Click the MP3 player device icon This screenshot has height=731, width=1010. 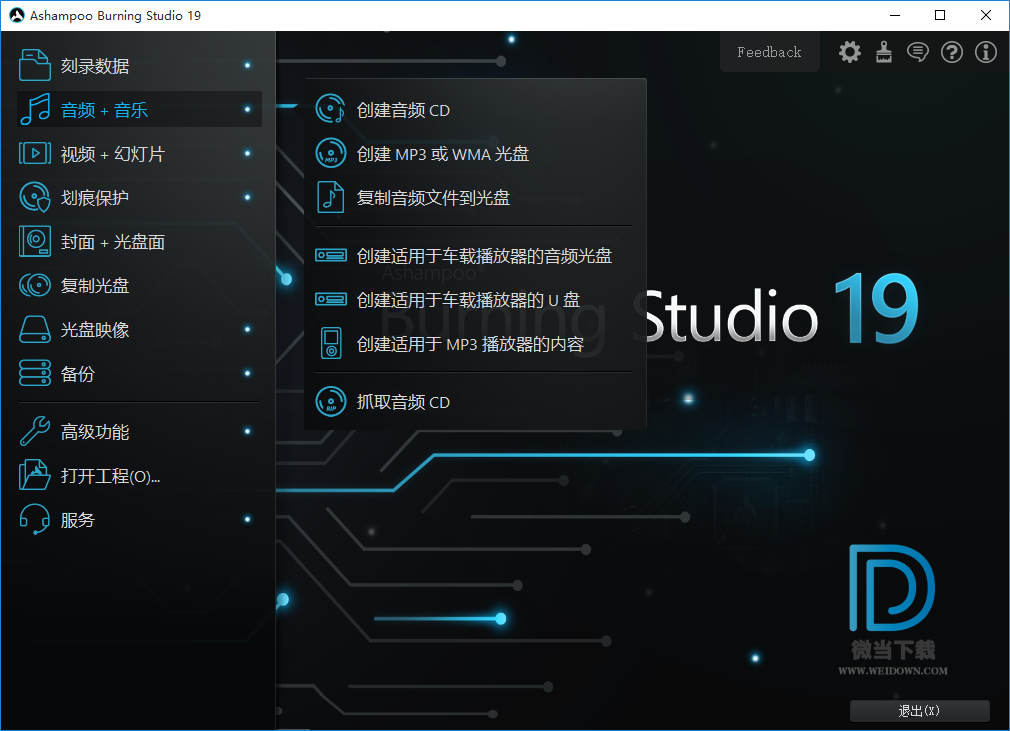[x=330, y=343]
